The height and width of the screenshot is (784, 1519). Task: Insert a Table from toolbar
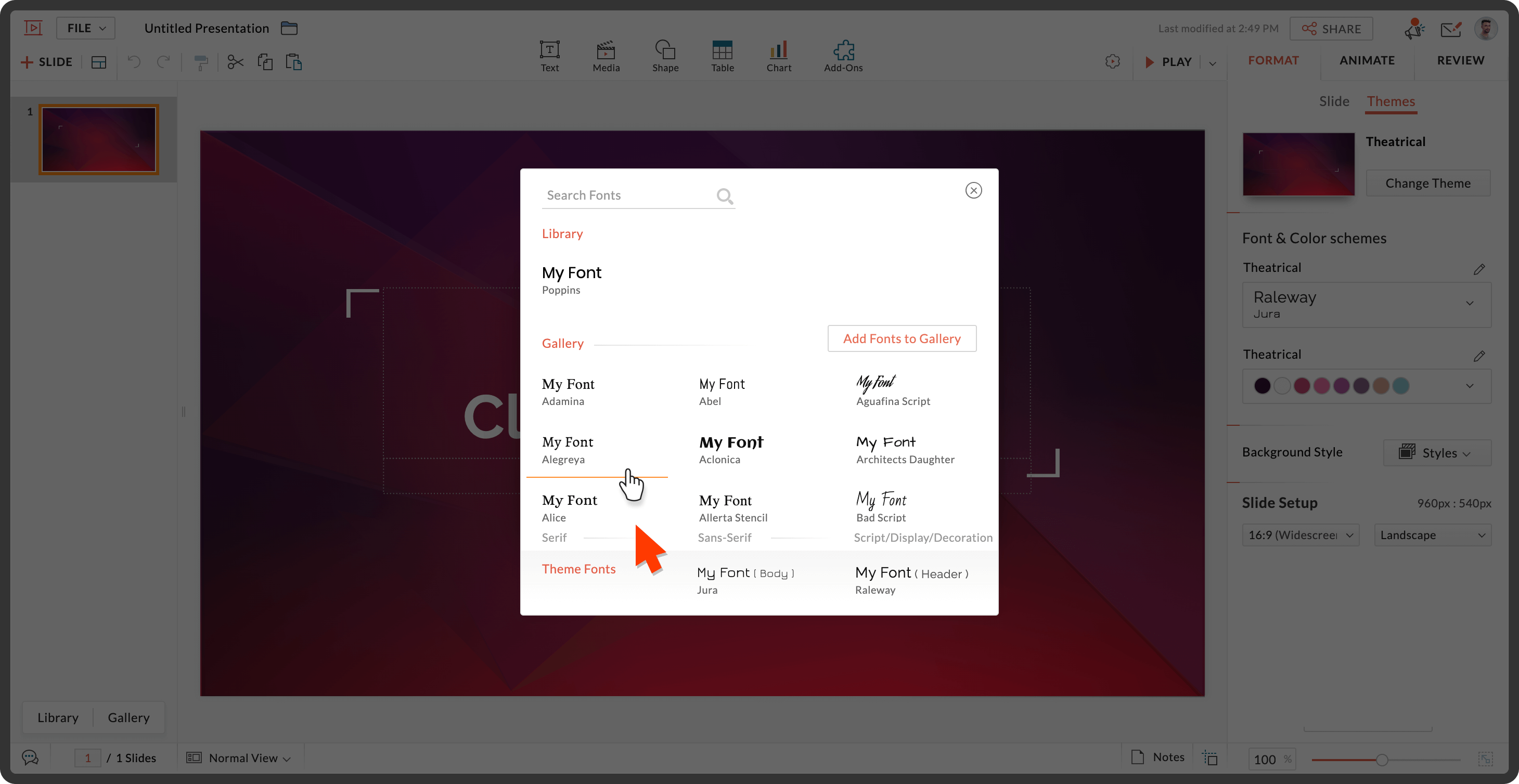point(722,51)
